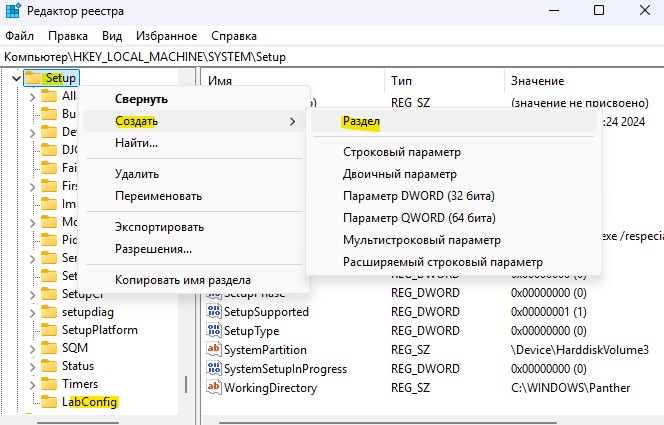Click the SystemPartition string value icon
664x425 pixels.
pos(213,349)
